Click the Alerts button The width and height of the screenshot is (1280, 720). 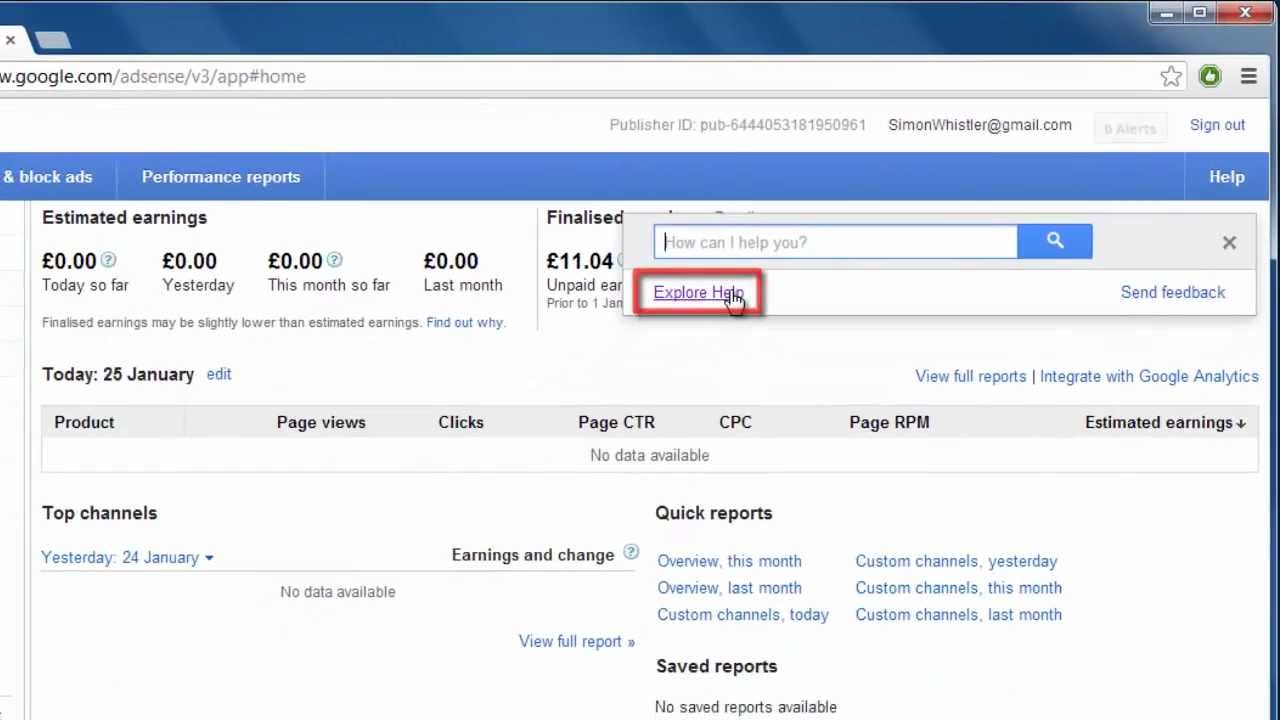coord(1130,128)
